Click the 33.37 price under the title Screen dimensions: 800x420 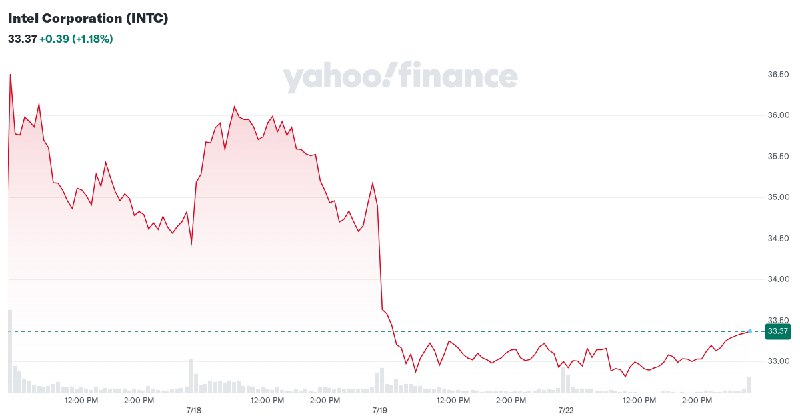click(x=22, y=38)
